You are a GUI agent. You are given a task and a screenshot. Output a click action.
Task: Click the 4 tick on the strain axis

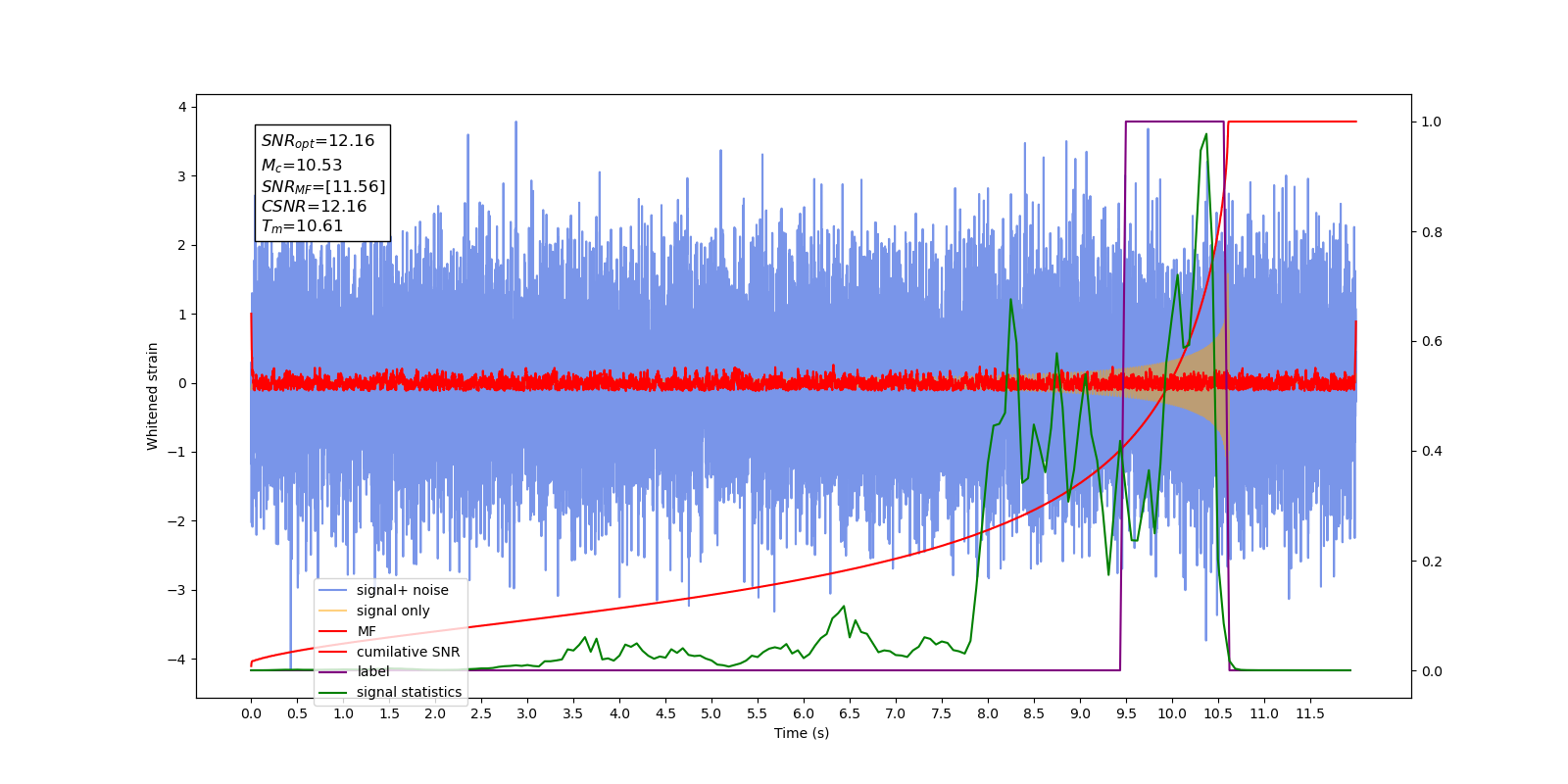[181, 107]
